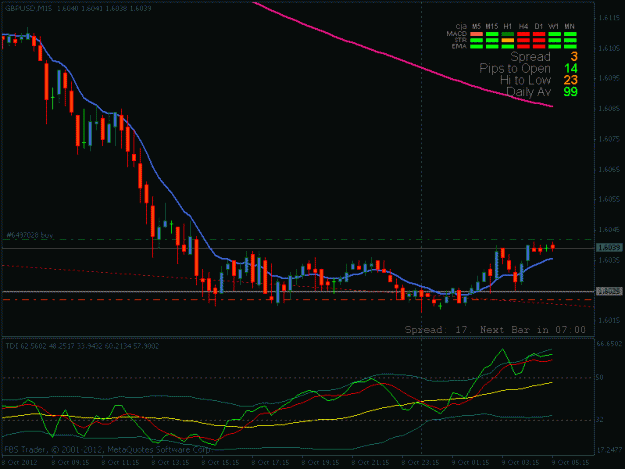
Task: Select the '9 Oct 01:15' time axis label
Action: click(x=471, y=463)
